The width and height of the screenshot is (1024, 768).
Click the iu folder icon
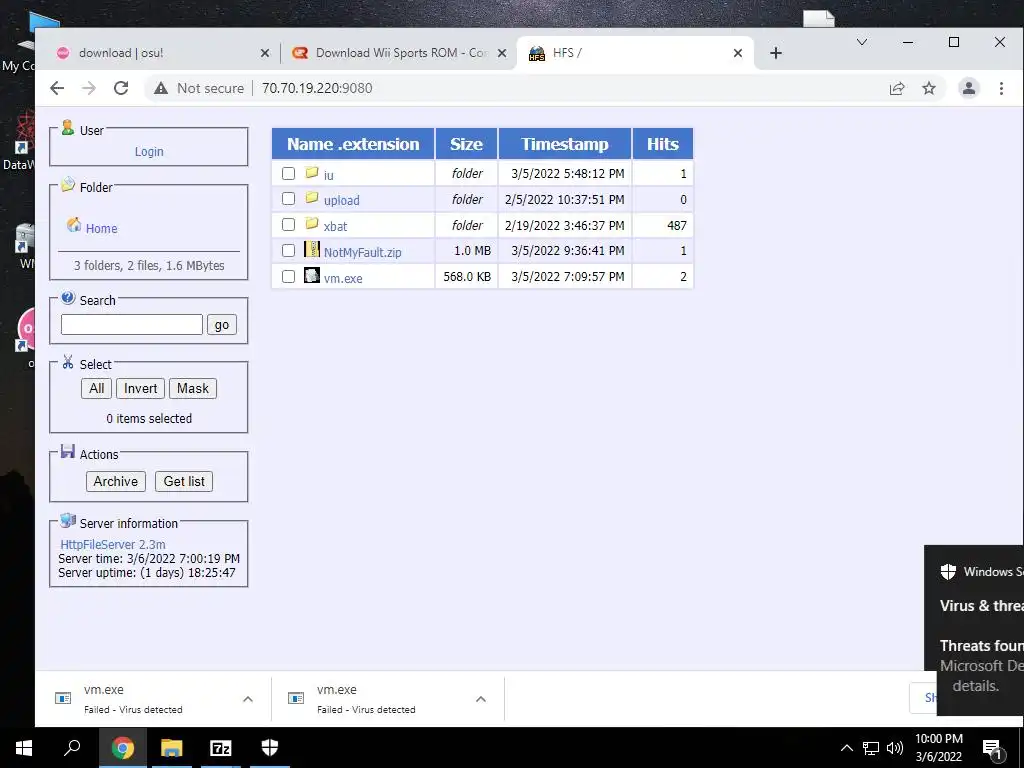click(x=312, y=172)
